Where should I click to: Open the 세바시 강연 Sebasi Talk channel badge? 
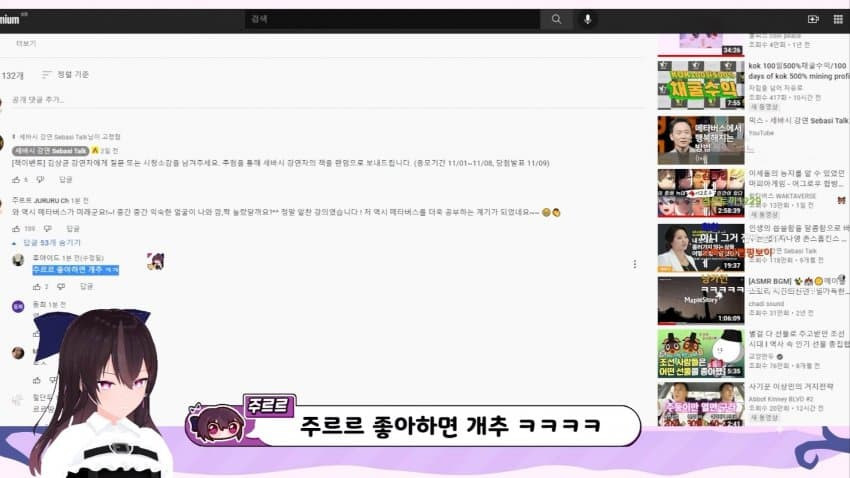tap(51, 151)
